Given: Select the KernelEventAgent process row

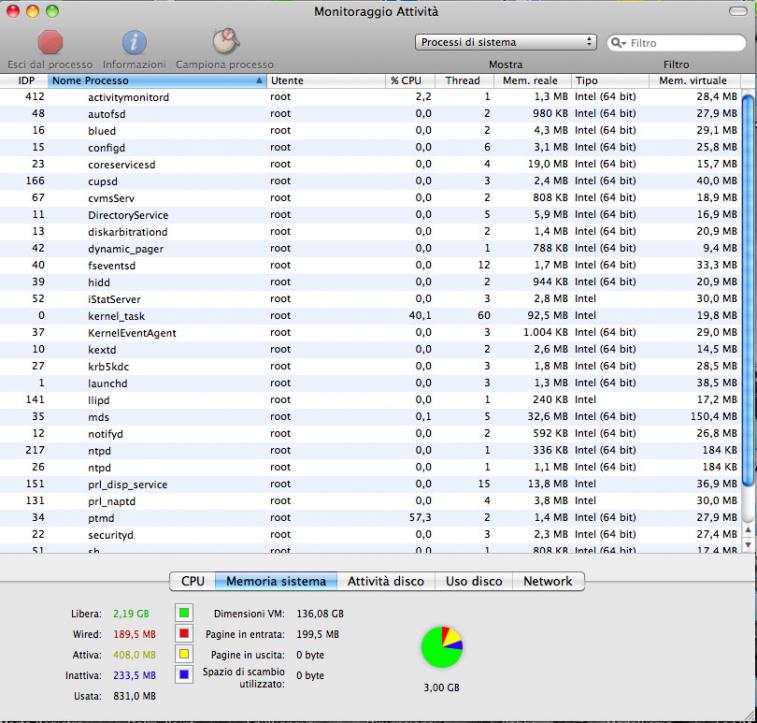Looking at the screenshot, I should coord(370,333).
